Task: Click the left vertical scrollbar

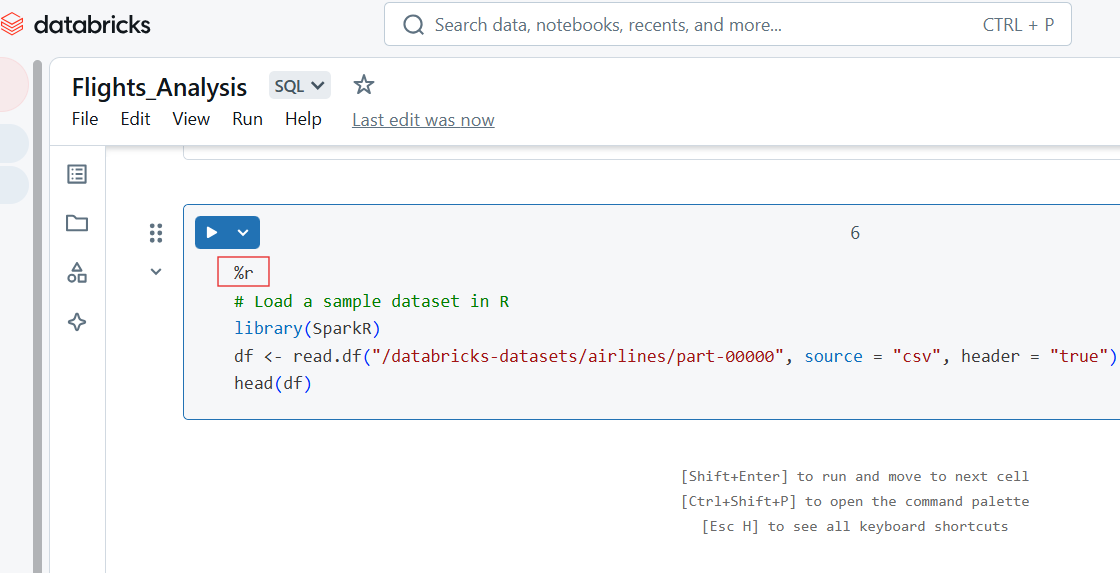Action: [x=37, y=317]
